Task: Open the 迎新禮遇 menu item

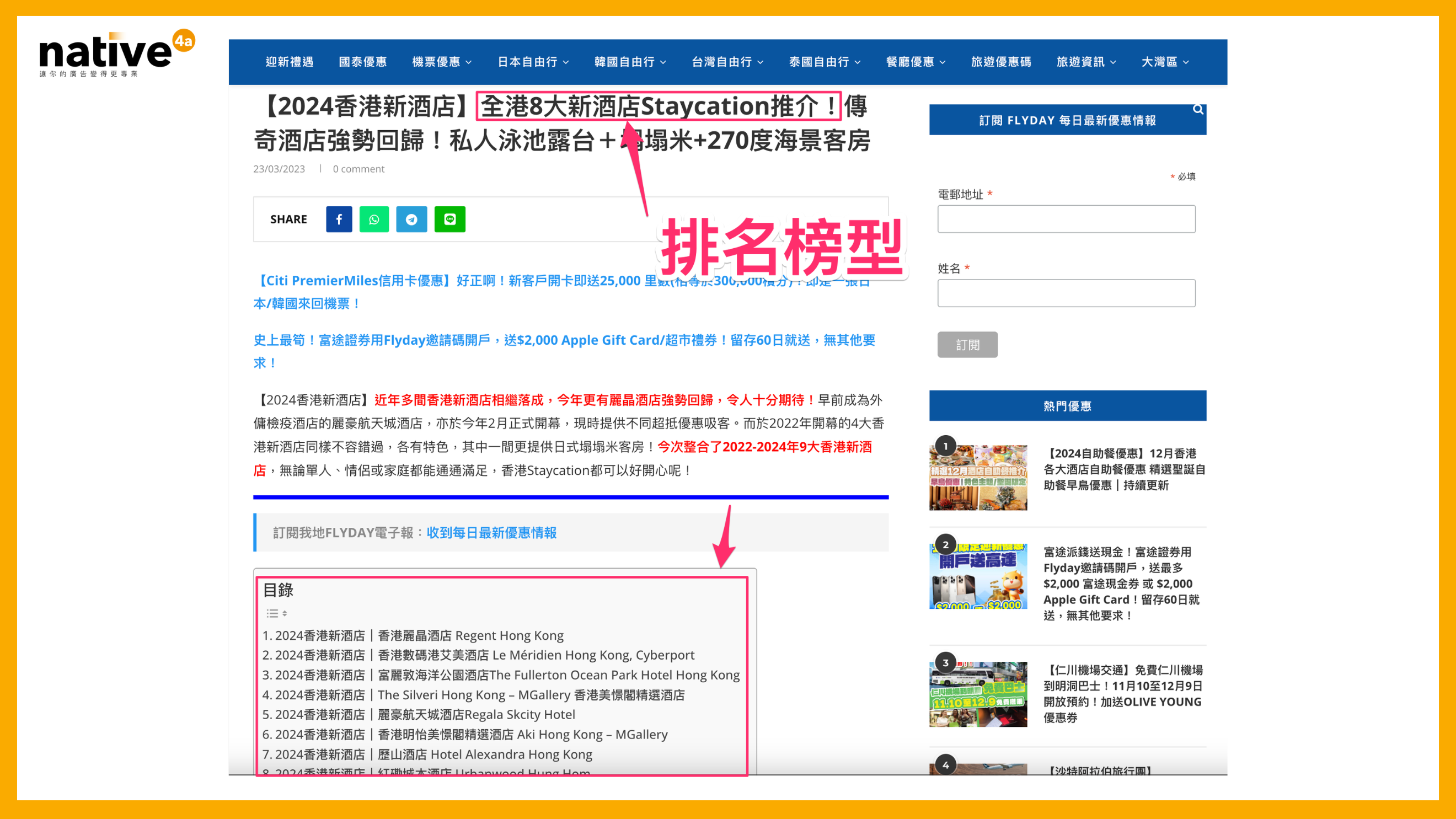Action: click(290, 62)
